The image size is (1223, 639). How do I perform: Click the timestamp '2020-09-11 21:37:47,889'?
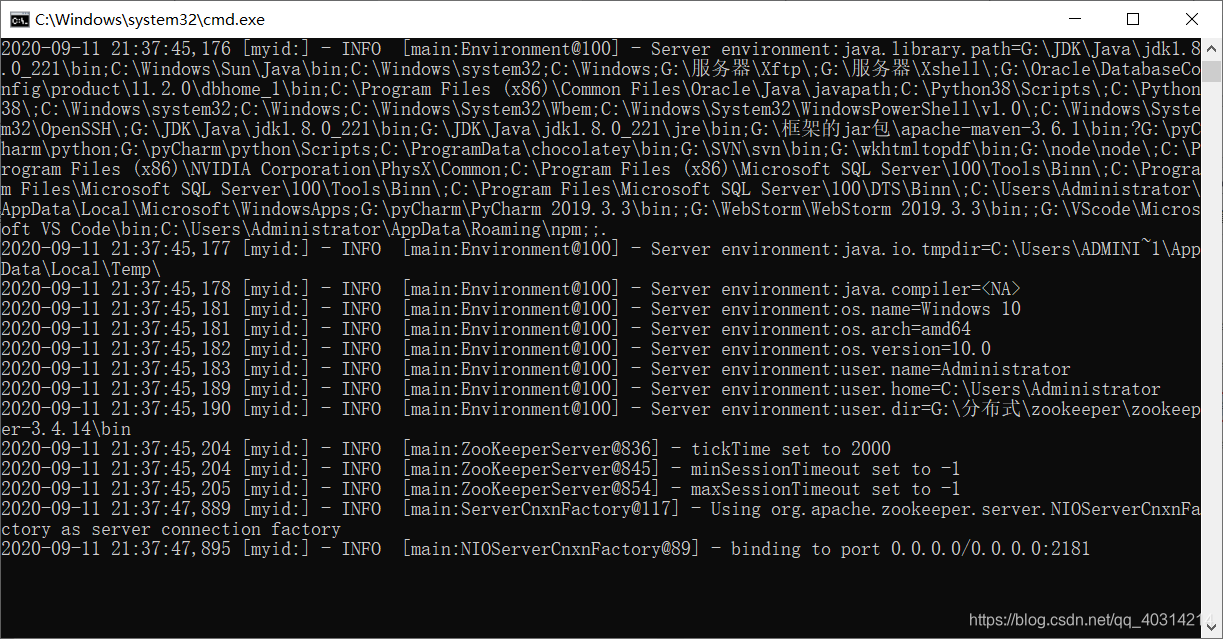[115, 509]
